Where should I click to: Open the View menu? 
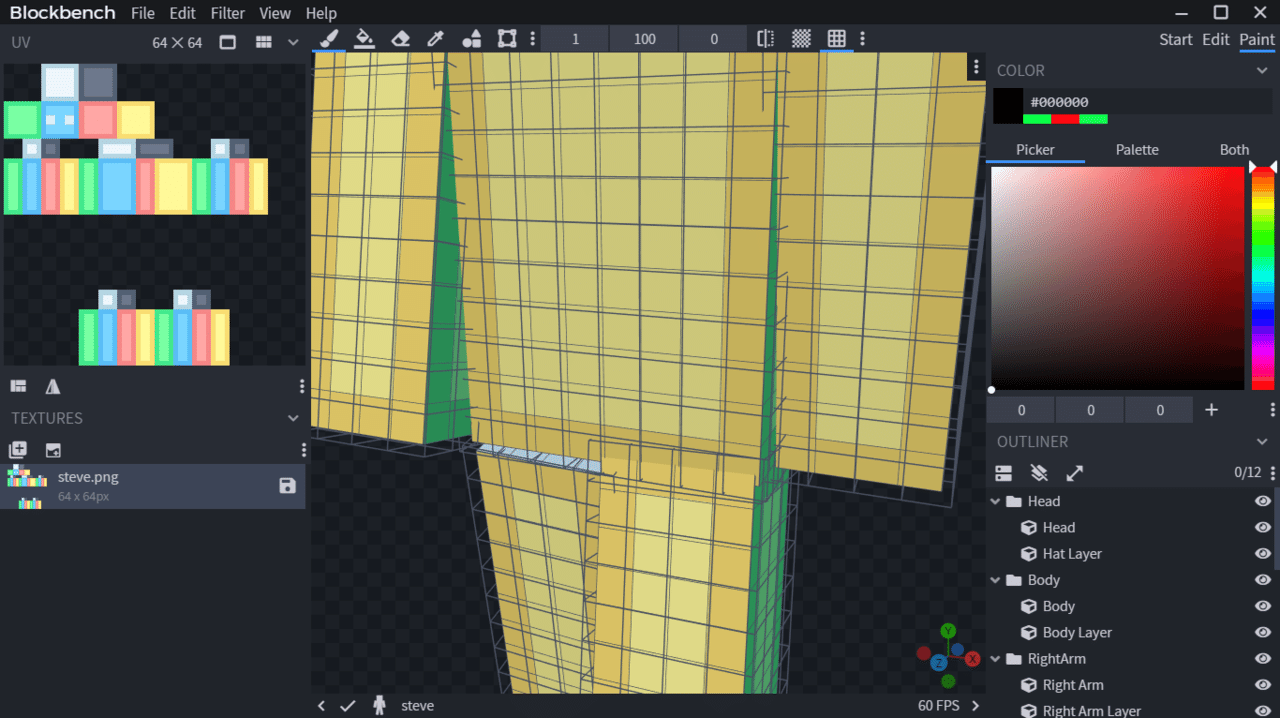pos(275,13)
